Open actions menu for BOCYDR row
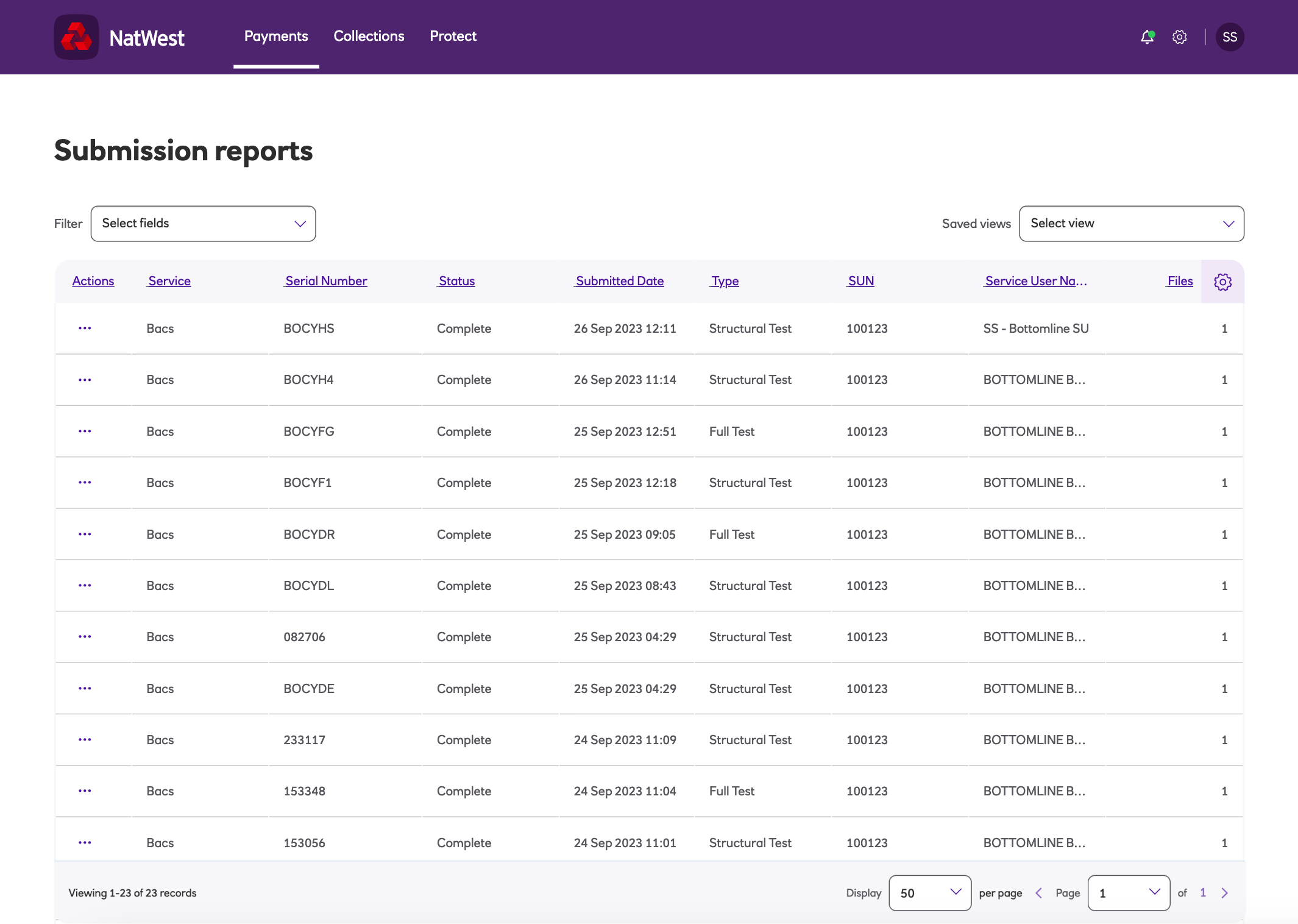The image size is (1298, 924). 85,535
